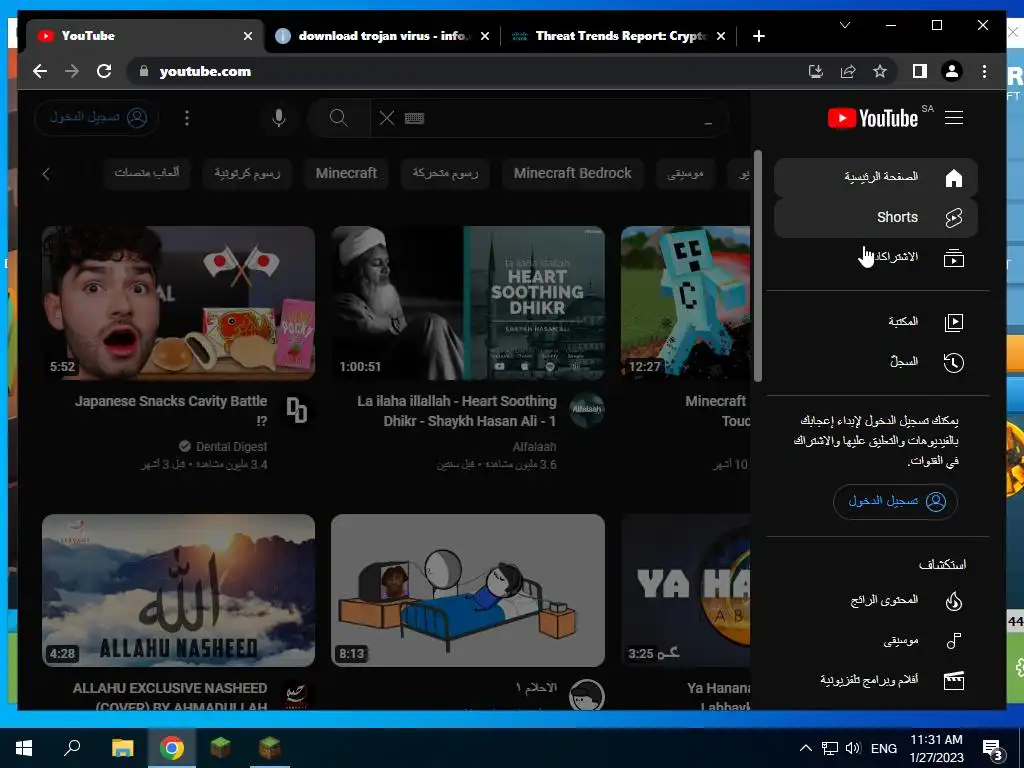Open the Dental Digest channel name
This screenshot has height=768, width=1024.
point(231,447)
